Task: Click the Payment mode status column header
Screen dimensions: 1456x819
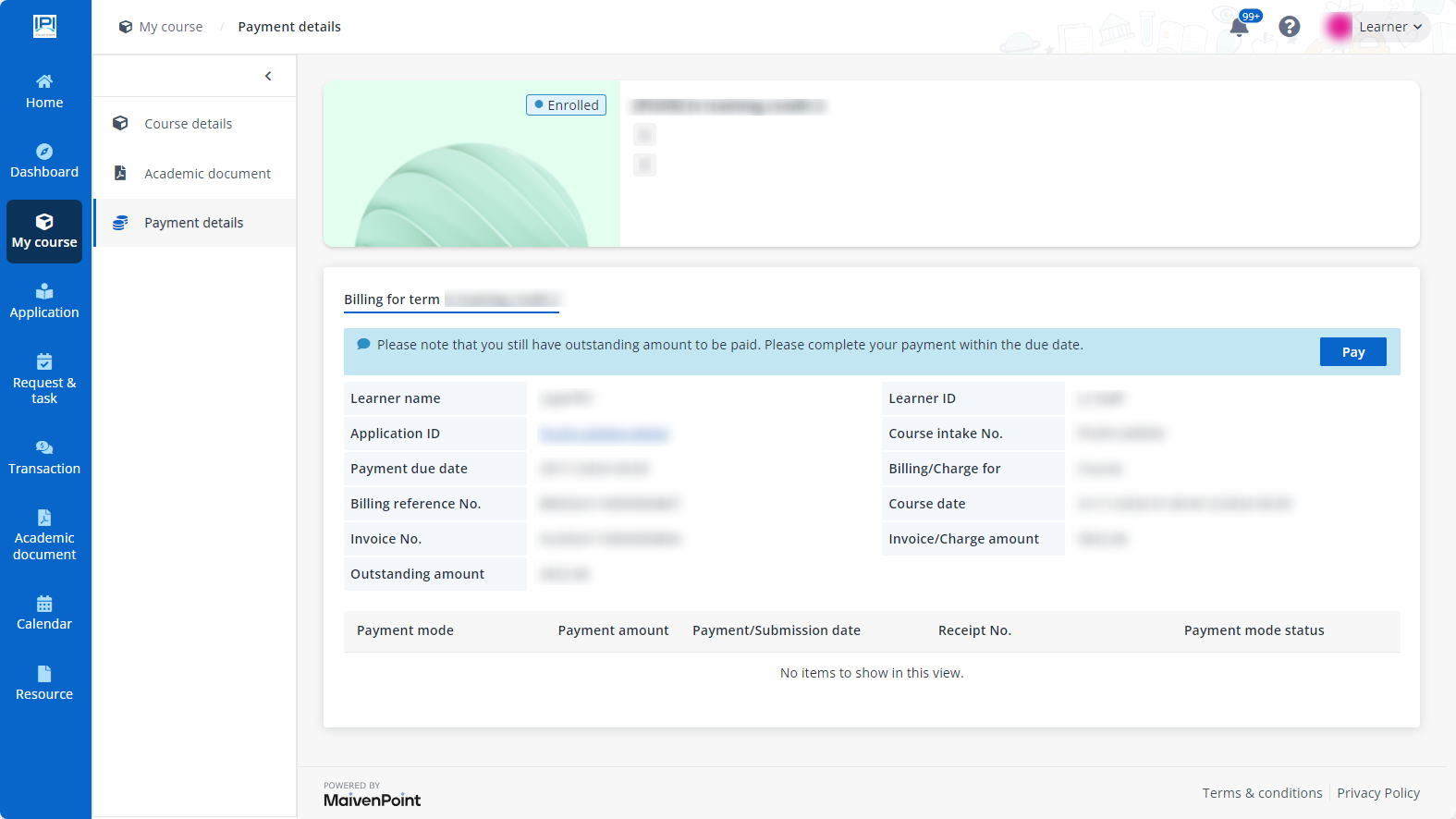Action: pos(1254,630)
